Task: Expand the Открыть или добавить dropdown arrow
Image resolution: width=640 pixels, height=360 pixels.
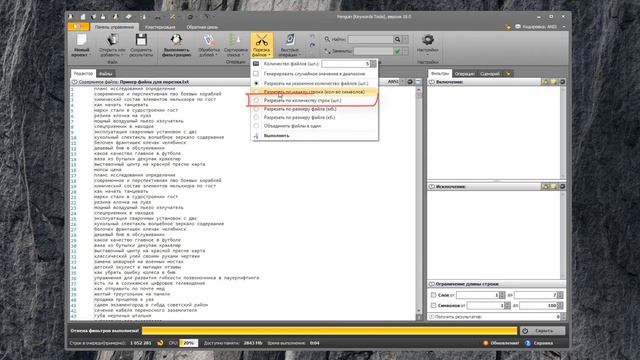Action: [122, 55]
